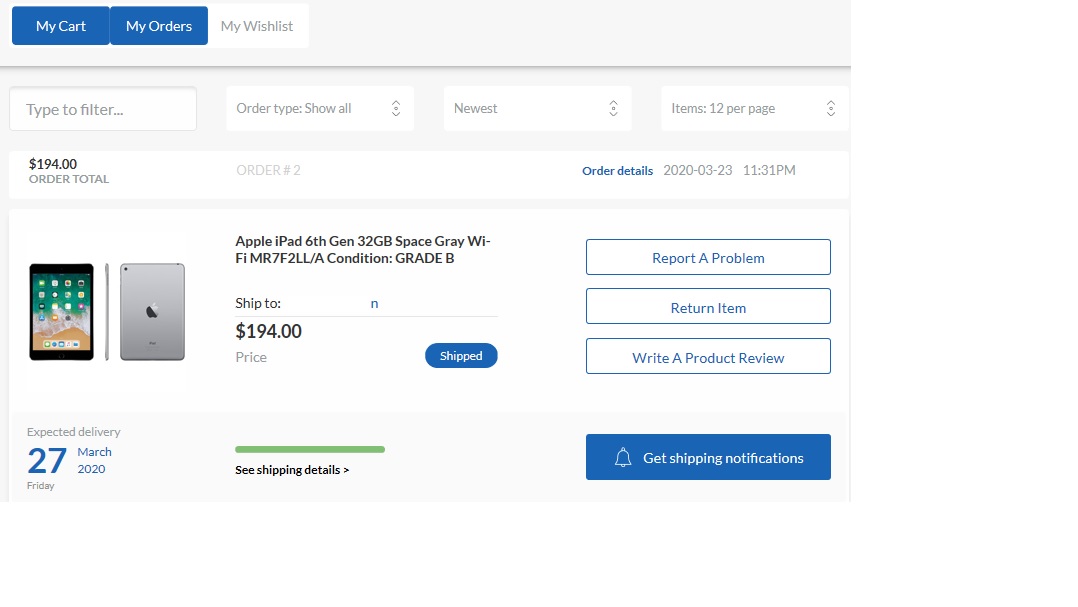Image resolution: width=1078 pixels, height=607 pixels.
Task: Click the Report A Problem button
Action: point(708,257)
